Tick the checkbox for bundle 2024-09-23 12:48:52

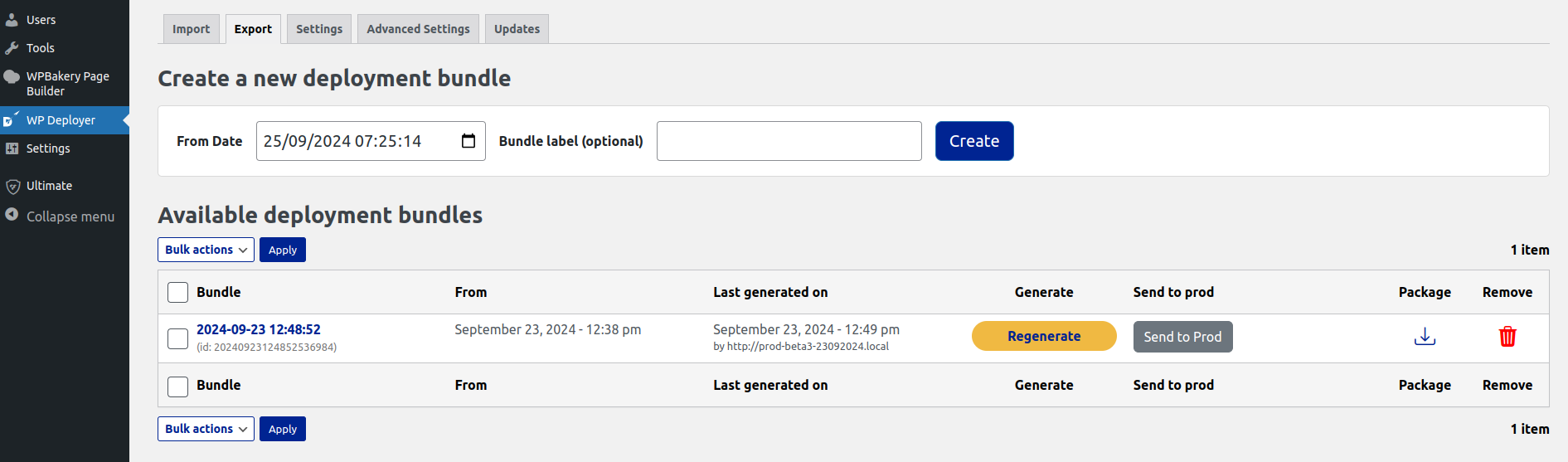pyautogui.click(x=177, y=338)
